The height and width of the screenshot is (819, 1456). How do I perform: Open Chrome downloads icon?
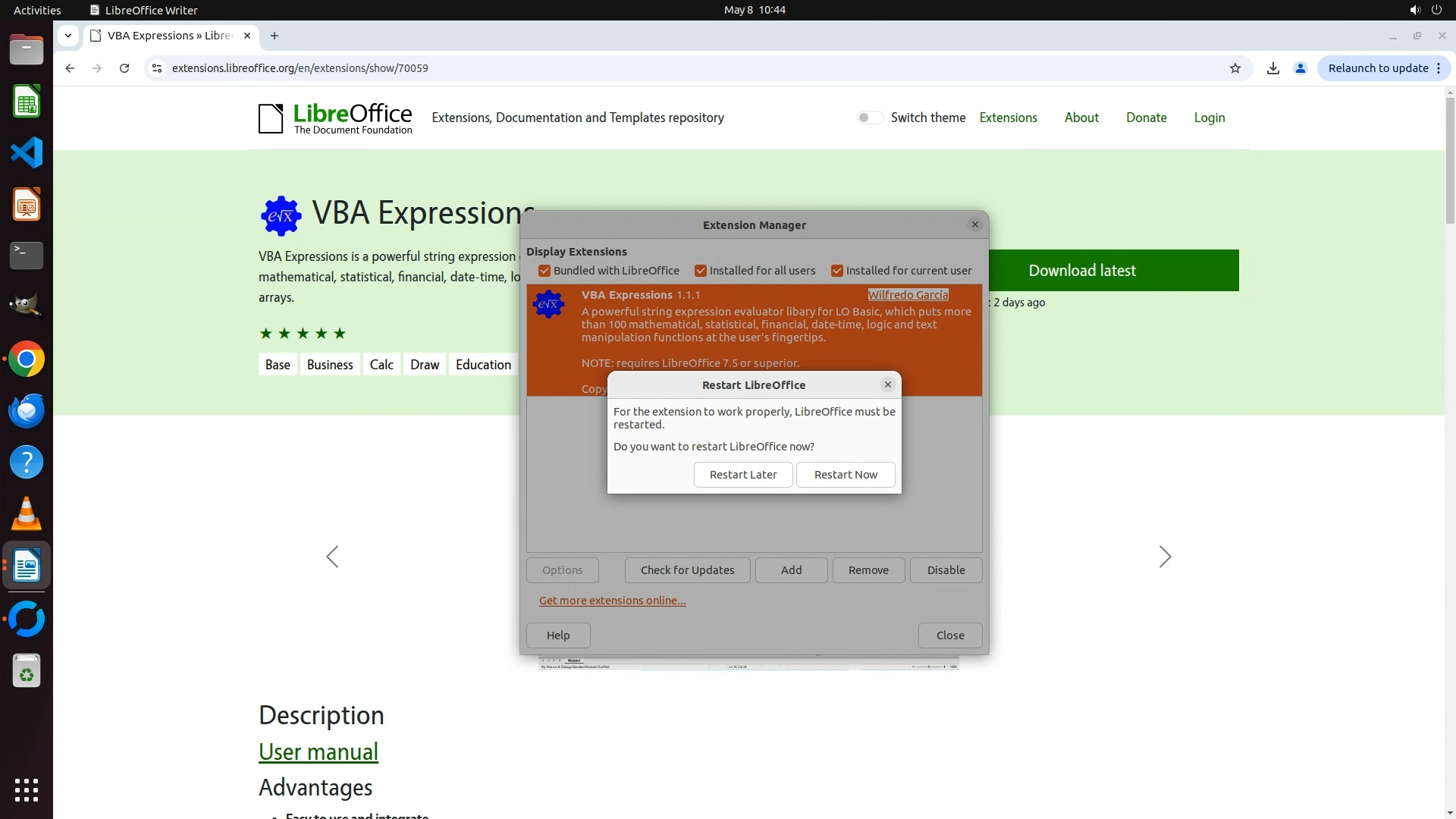click(1272, 68)
